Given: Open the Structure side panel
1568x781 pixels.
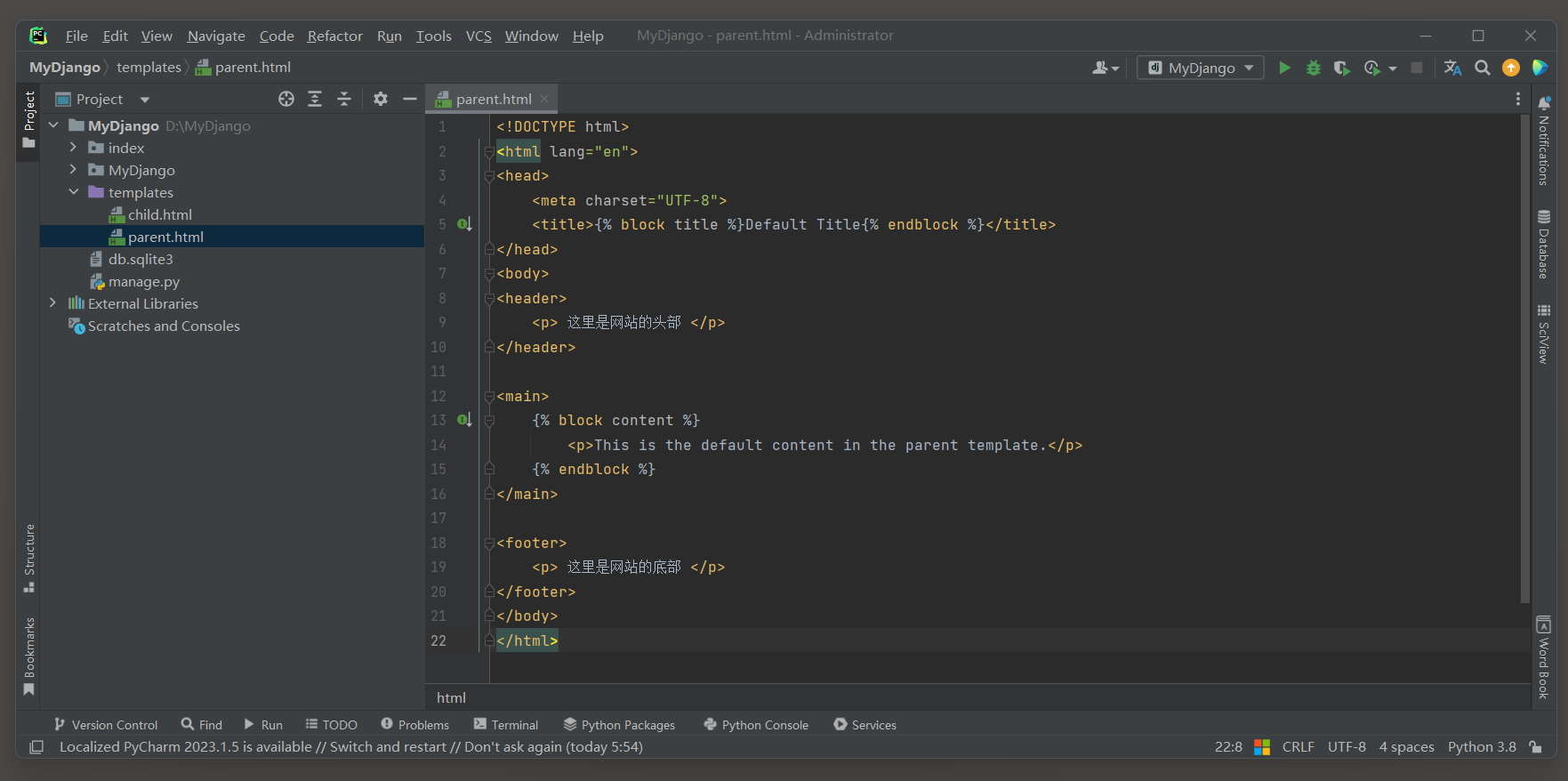Looking at the screenshot, I should tap(29, 558).
